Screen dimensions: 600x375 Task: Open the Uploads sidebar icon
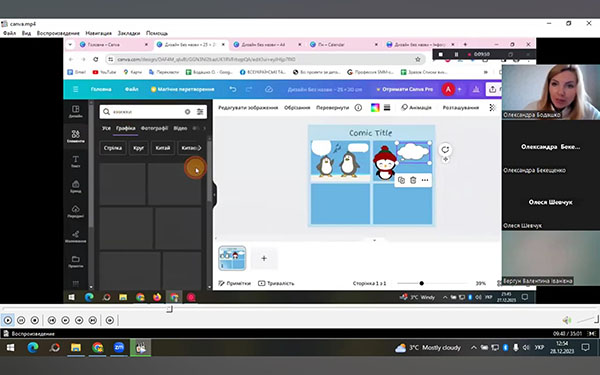coord(75,211)
